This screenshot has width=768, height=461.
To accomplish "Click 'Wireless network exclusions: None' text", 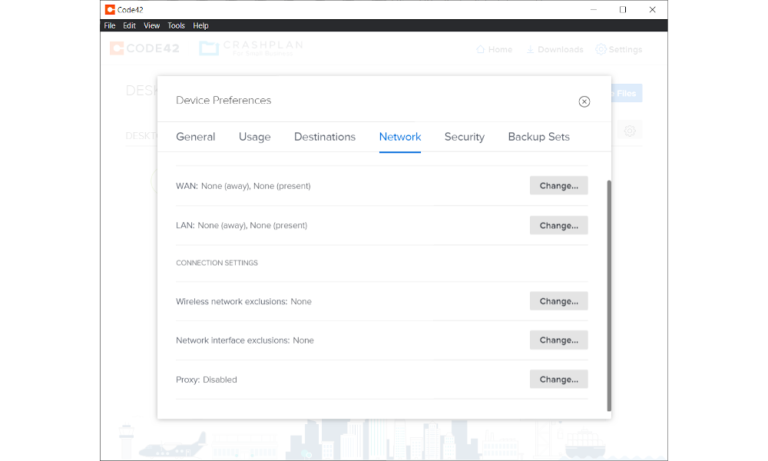I will pyautogui.click(x=243, y=301).
